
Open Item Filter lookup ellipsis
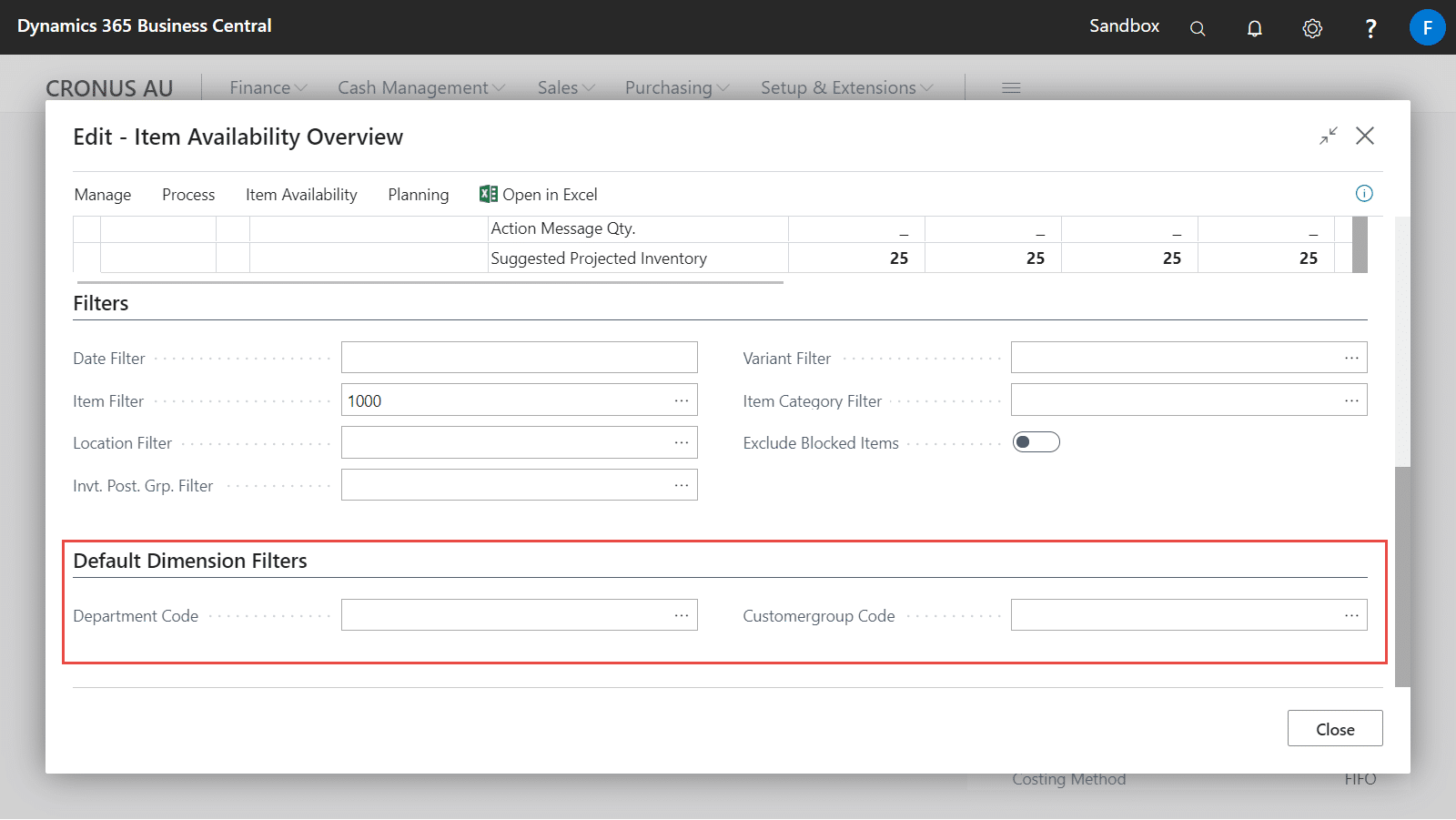pyautogui.click(x=682, y=400)
